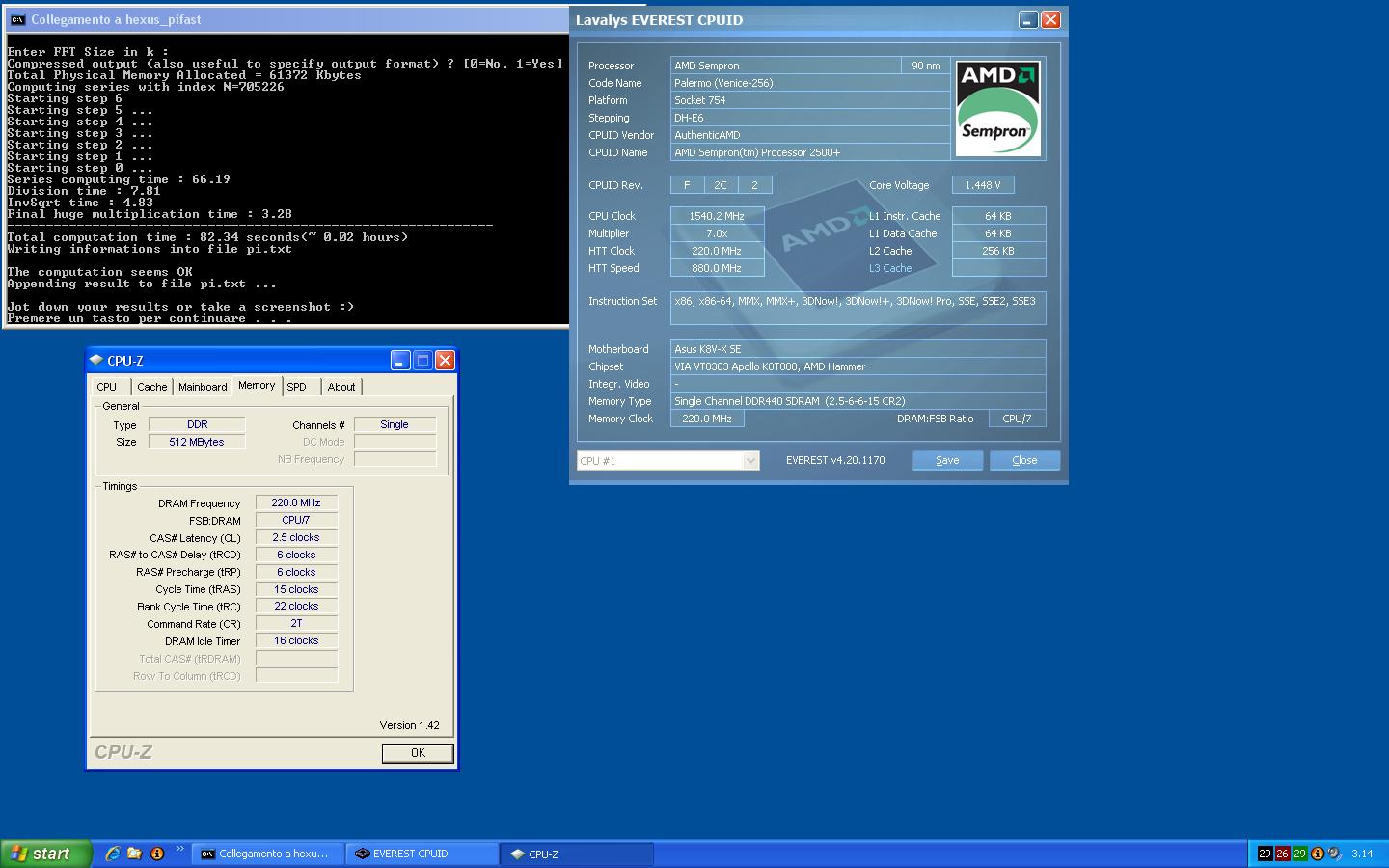Click the Instruction Set list field
Image resolution: width=1389 pixels, height=868 pixels.
tap(858, 309)
